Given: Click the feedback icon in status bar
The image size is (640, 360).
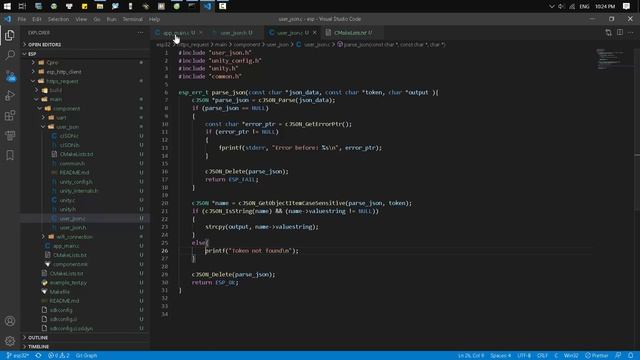Looking at the screenshot, I should (x=618, y=356).
